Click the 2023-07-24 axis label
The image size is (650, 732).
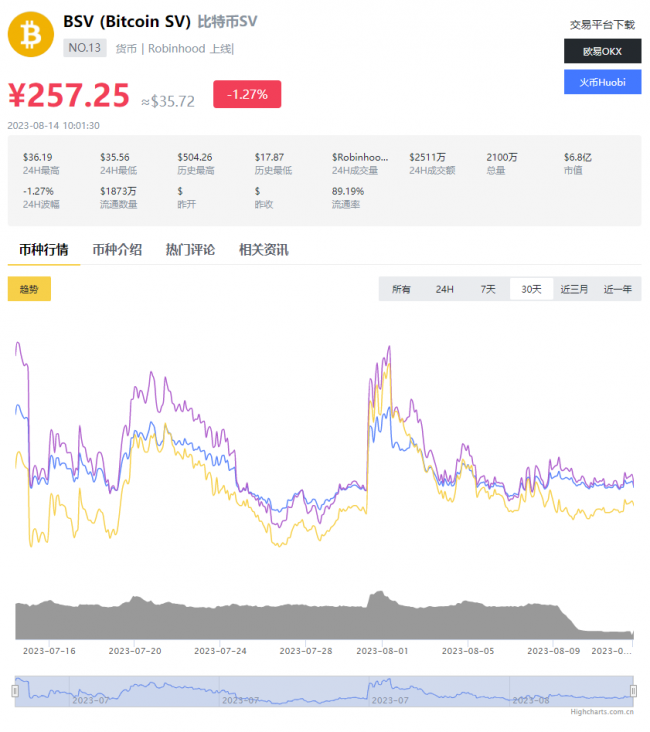point(220,651)
